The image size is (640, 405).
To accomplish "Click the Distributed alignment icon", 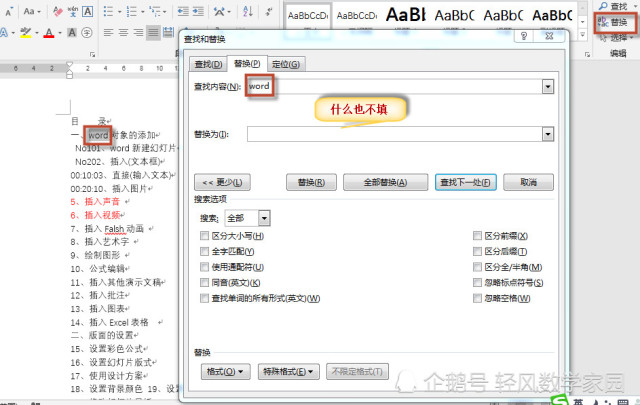I will coord(168,32).
